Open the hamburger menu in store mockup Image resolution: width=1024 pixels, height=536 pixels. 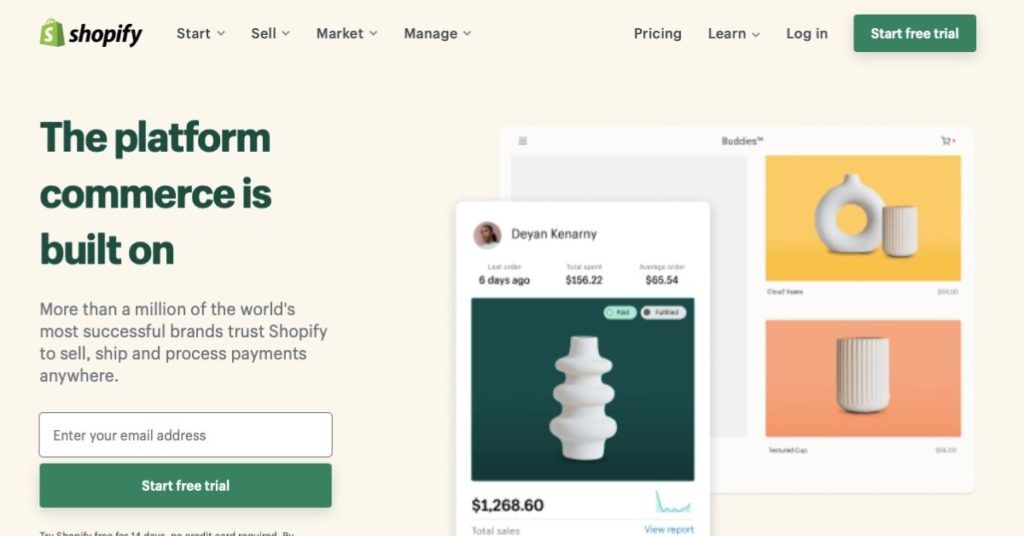[x=523, y=141]
